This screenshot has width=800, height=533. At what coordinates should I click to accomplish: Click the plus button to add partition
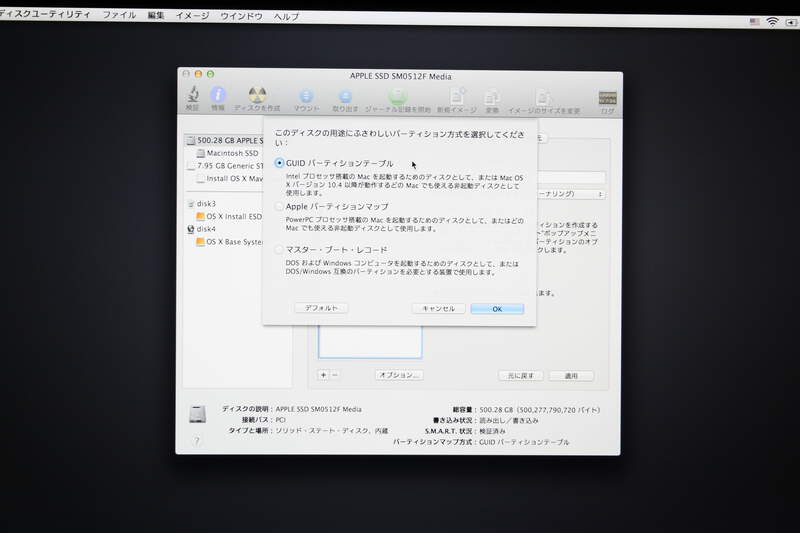click(323, 374)
